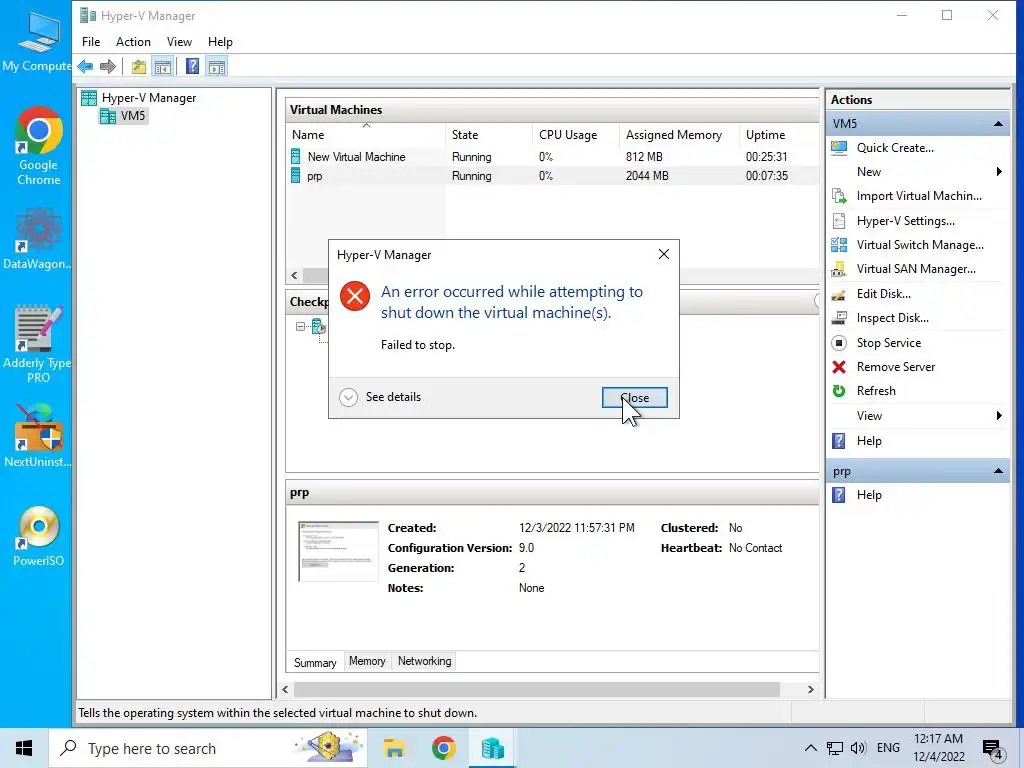Click the Stop Service icon

pyautogui.click(x=839, y=343)
